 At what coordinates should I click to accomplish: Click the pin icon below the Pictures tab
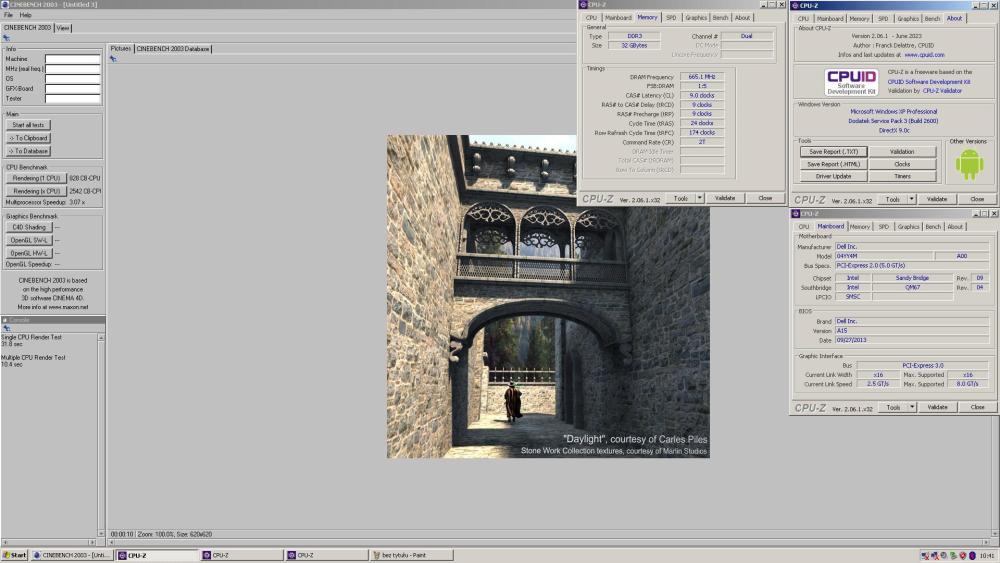(113, 59)
